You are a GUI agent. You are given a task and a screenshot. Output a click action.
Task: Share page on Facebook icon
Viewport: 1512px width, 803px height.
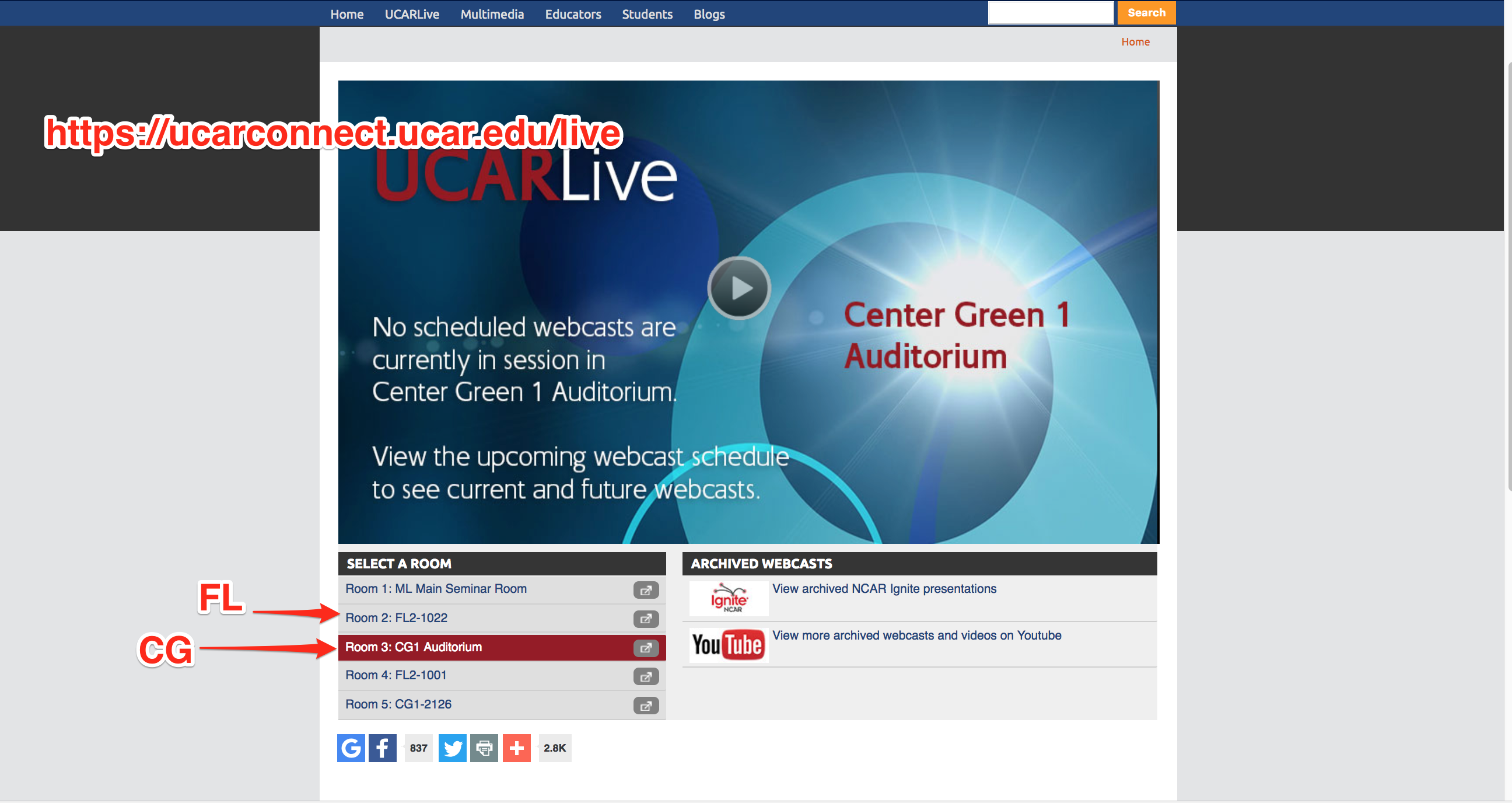click(x=383, y=748)
